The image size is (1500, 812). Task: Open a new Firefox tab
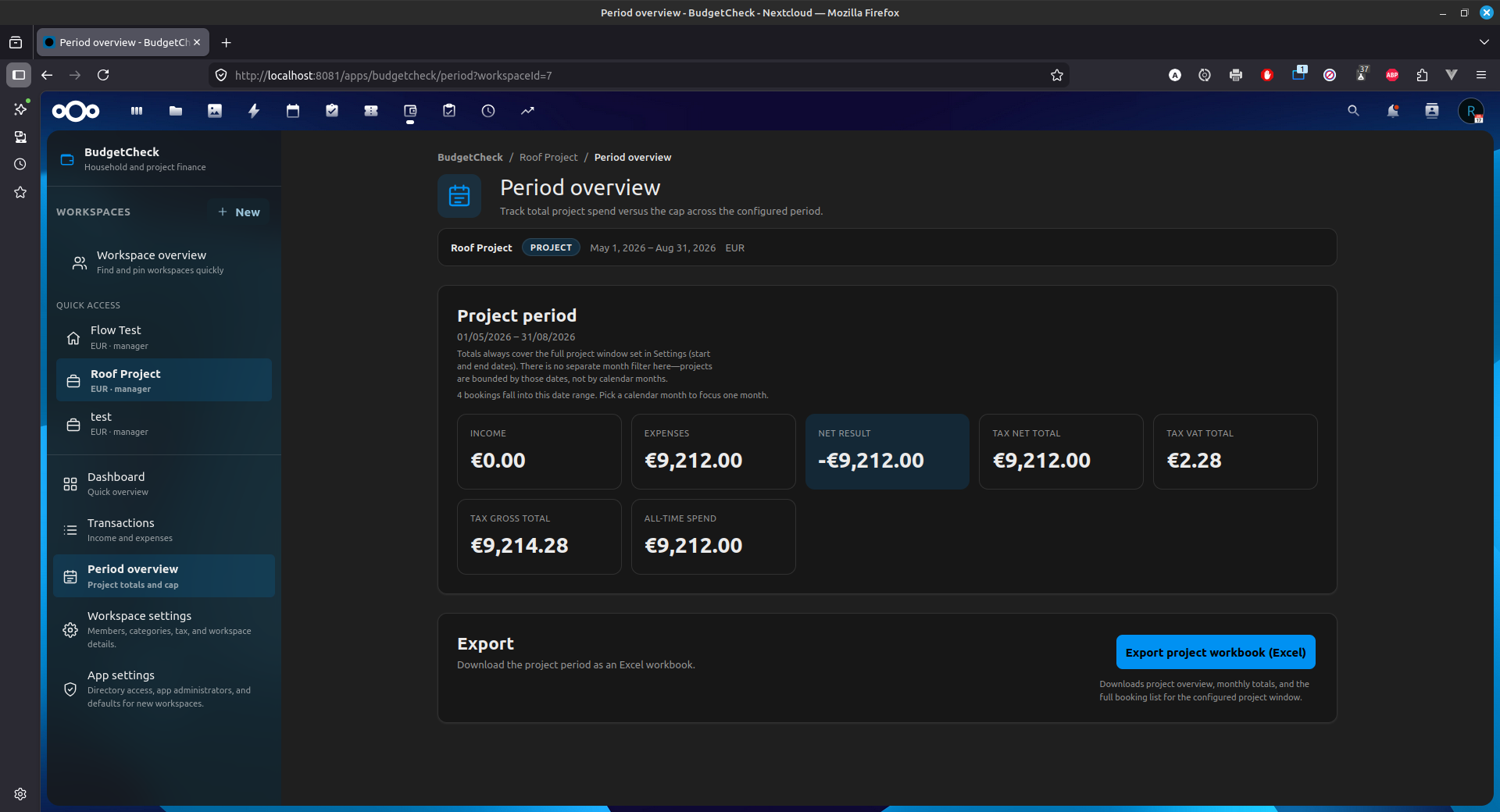pos(226,42)
